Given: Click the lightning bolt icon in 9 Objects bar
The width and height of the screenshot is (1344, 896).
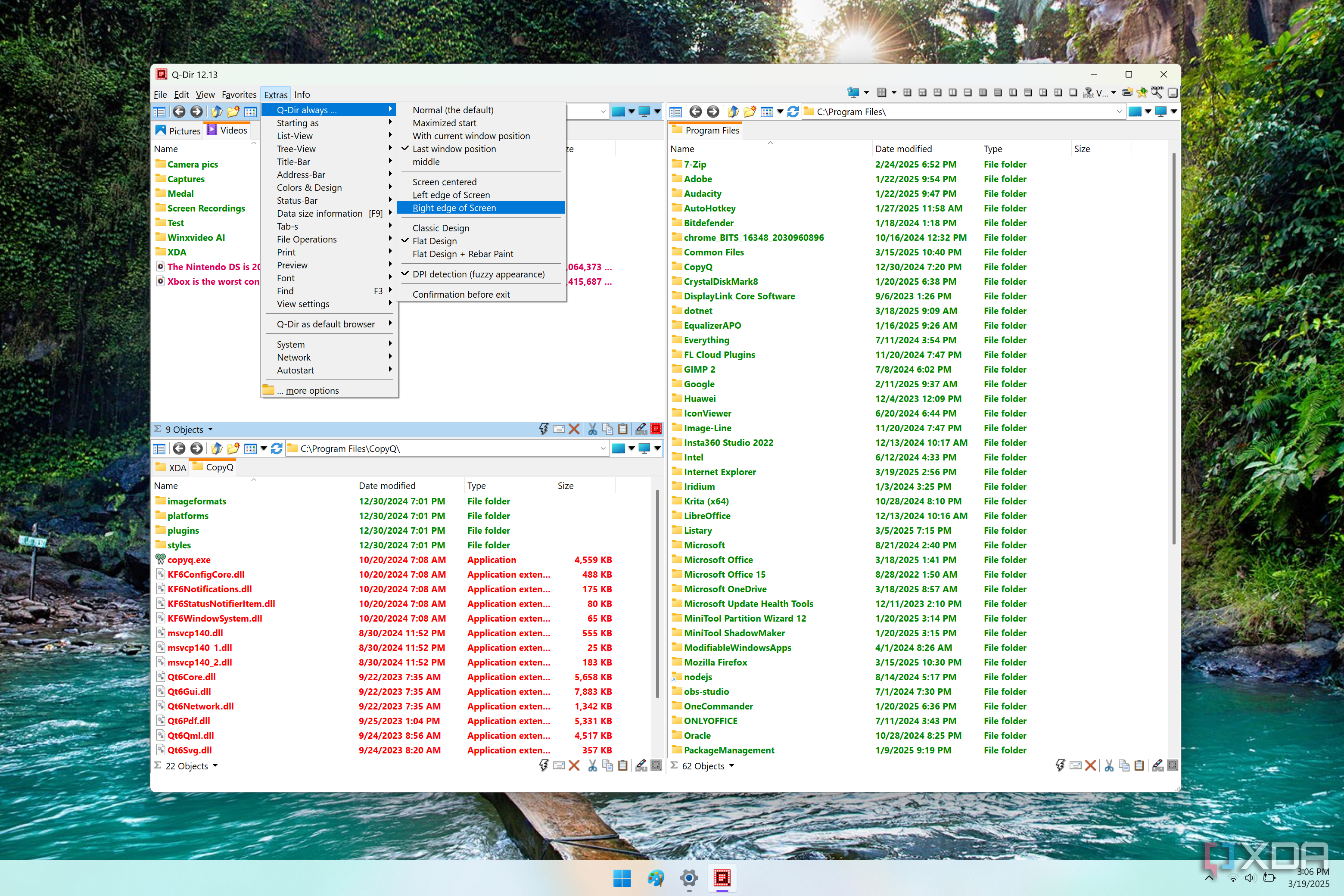Looking at the screenshot, I should point(544,429).
